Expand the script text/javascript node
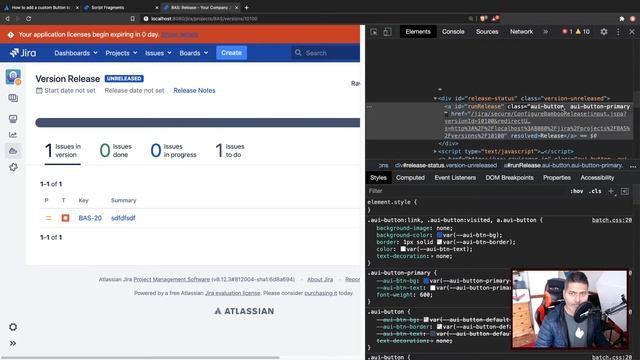Viewport: 640px width, 360px height. [435, 151]
